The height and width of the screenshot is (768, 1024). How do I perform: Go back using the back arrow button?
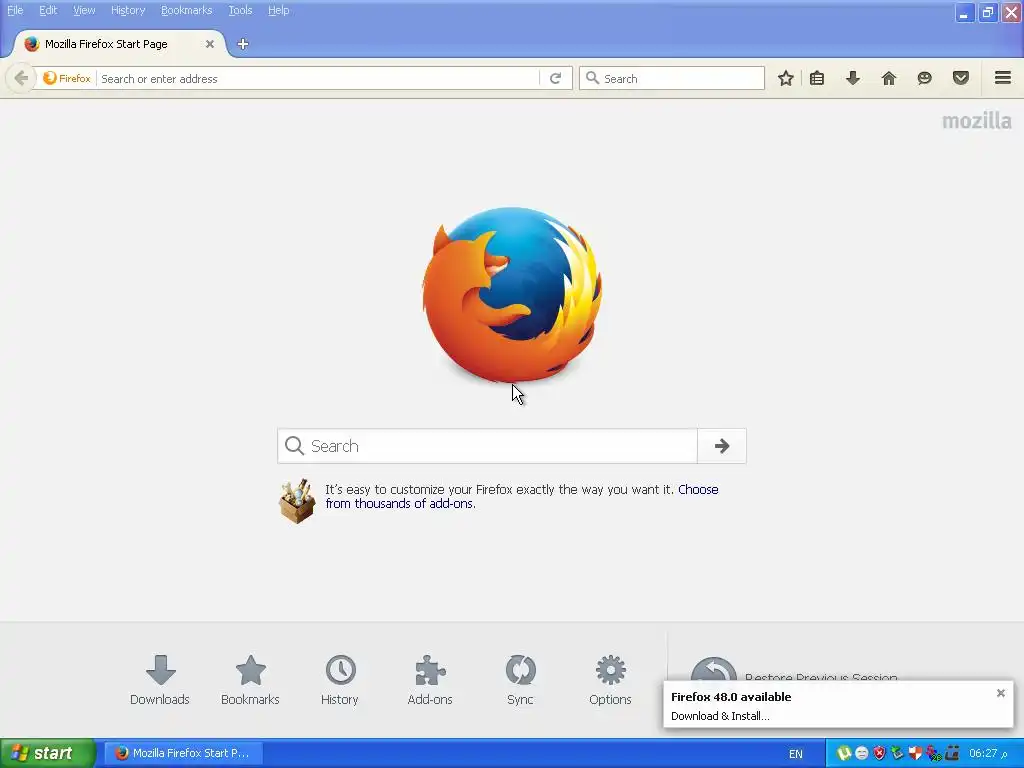click(20, 78)
